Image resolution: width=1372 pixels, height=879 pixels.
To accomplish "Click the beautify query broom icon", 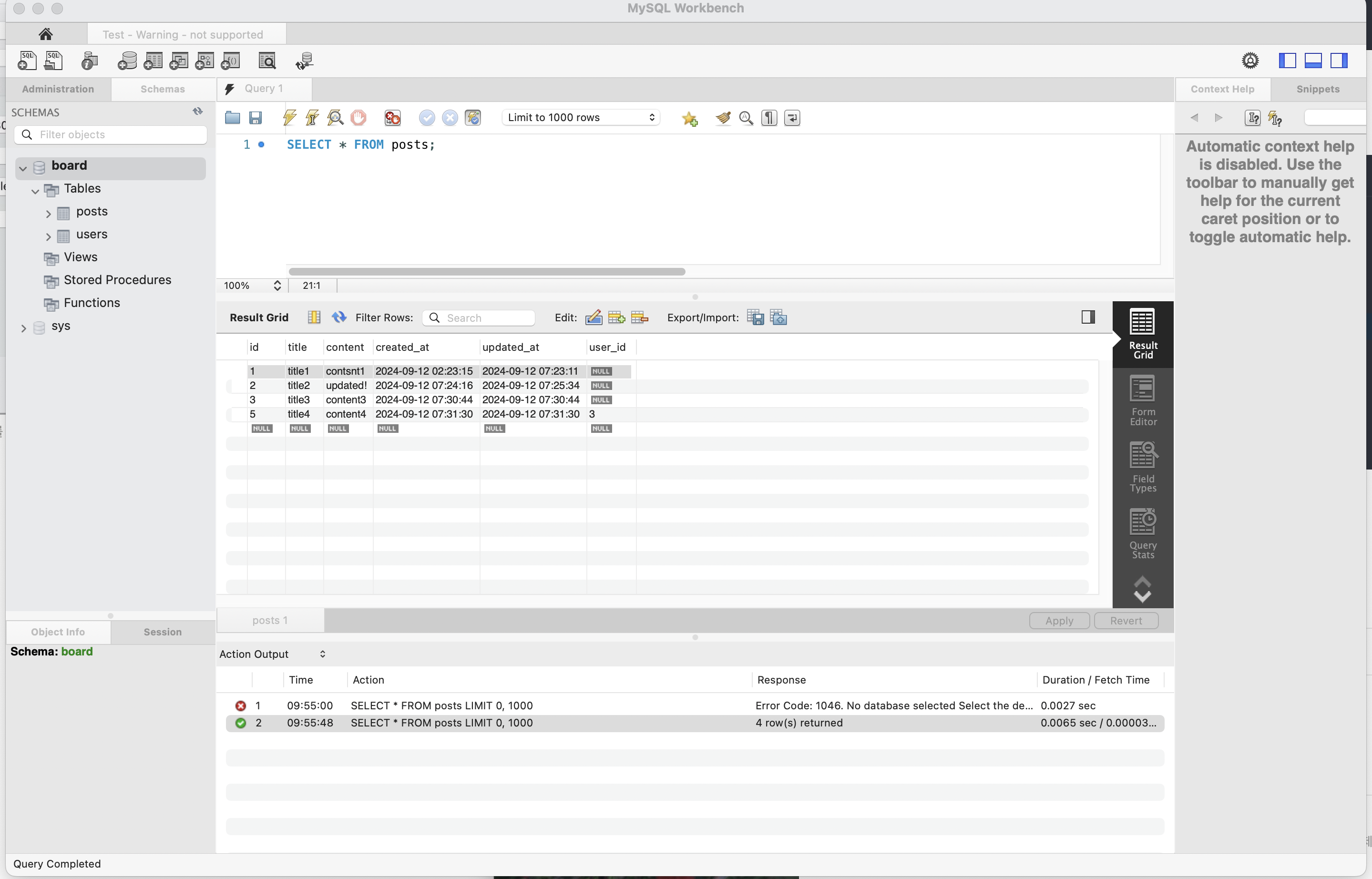I will [723, 118].
